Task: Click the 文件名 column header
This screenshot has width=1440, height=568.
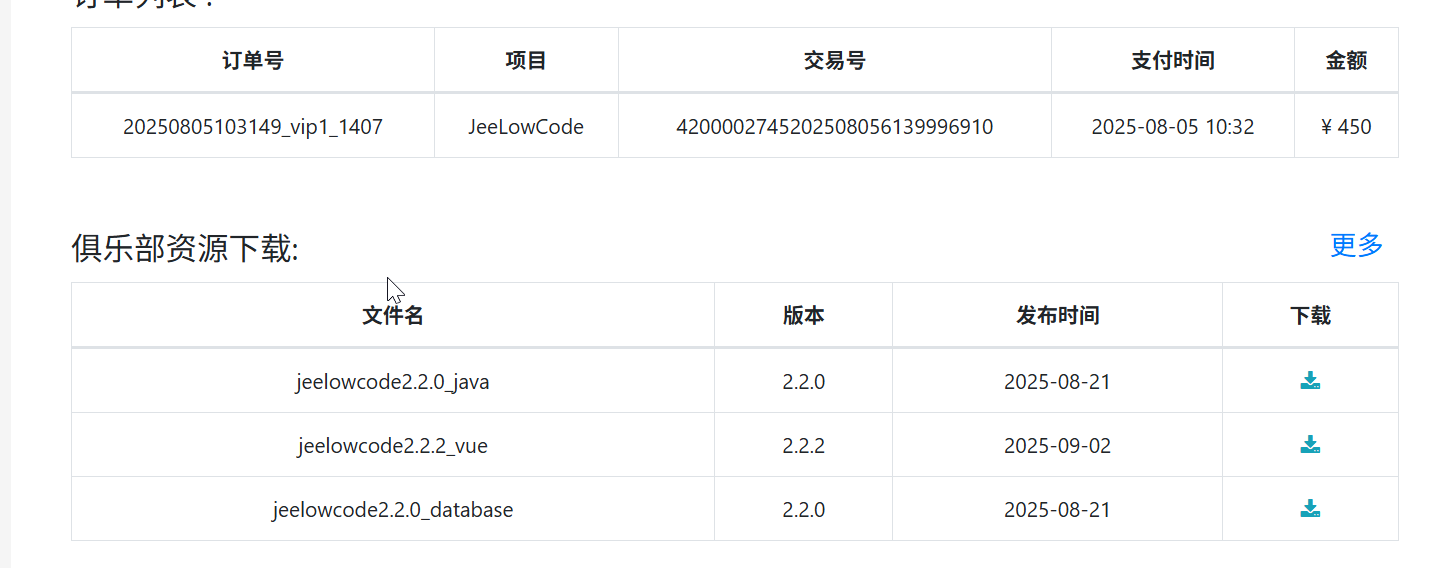Action: pyautogui.click(x=393, y=316)
